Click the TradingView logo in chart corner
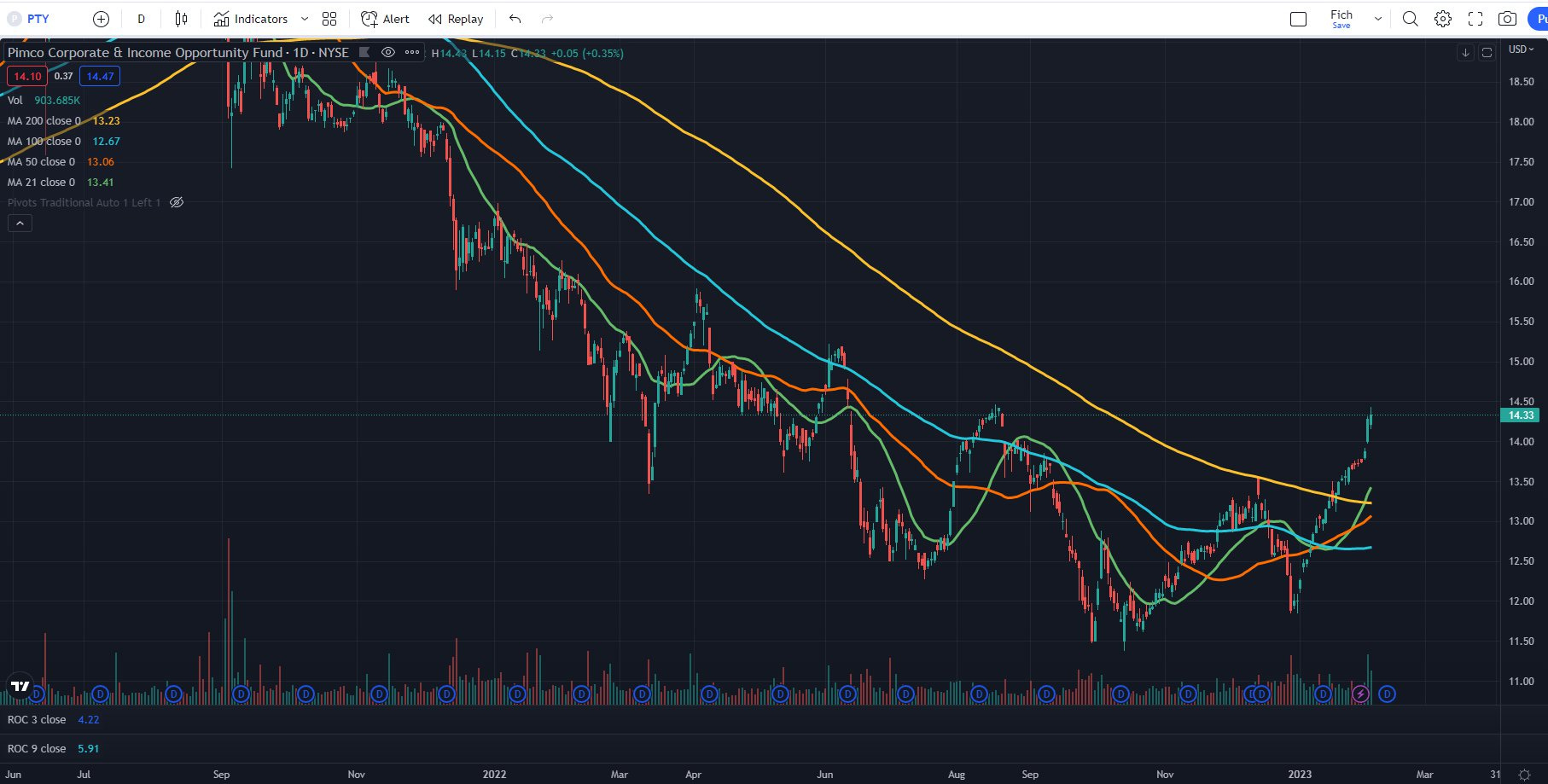 click(20, 686)
